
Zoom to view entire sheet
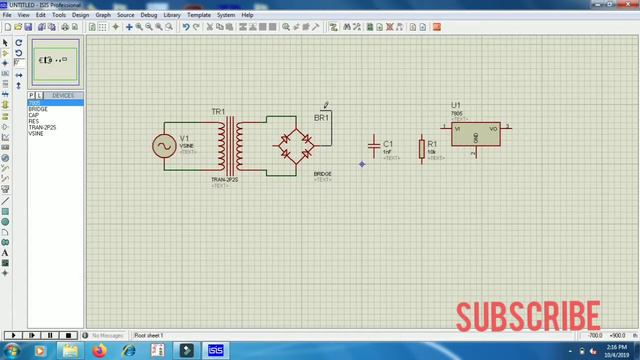pos(159,27)
